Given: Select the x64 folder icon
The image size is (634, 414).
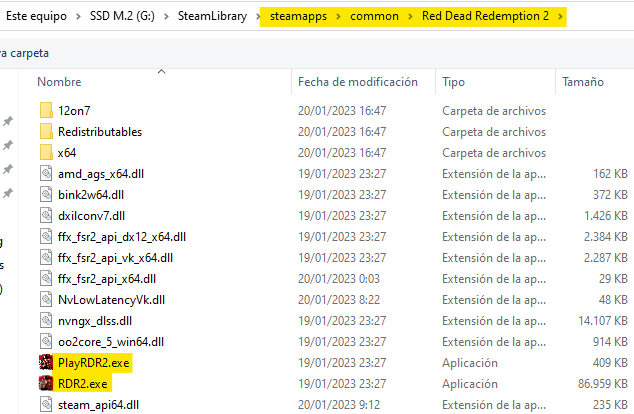Looking at the screenshot, I should click(x=46, y=152).
